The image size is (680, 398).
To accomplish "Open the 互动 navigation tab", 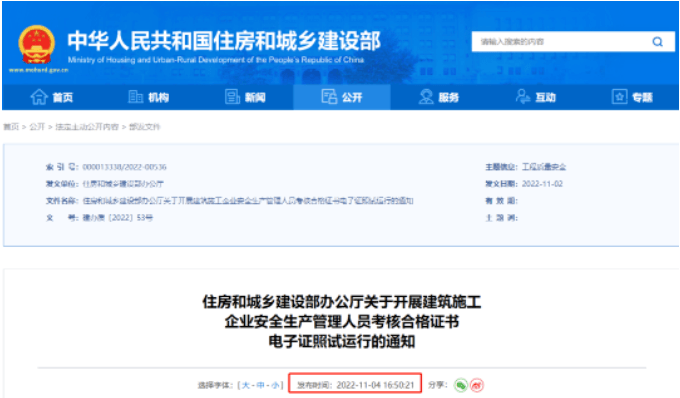I will (x=536, y=97).
